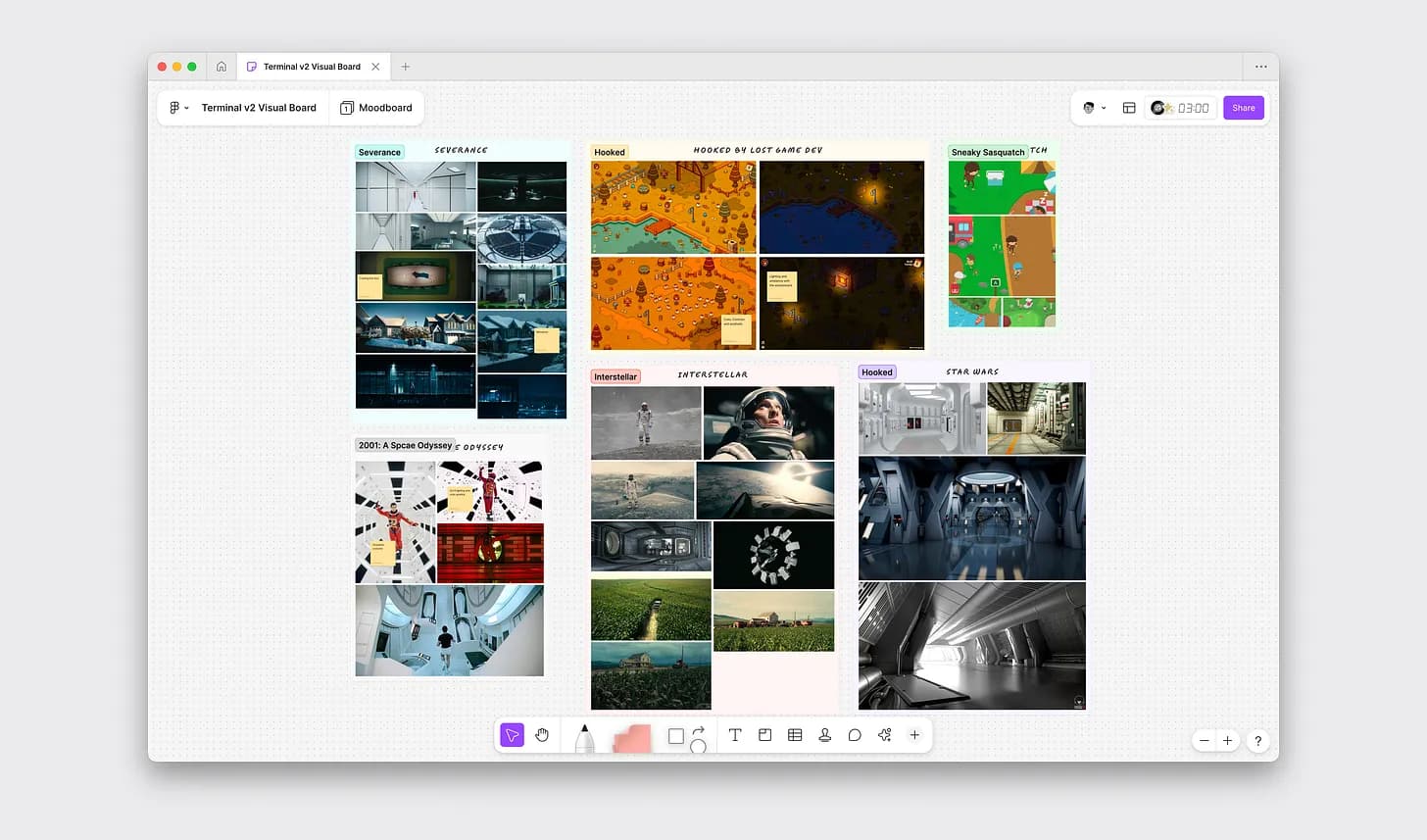This screenshot has height=840, width=1427.
Task: Pick the pencil drawing tool
Action: 584,738
